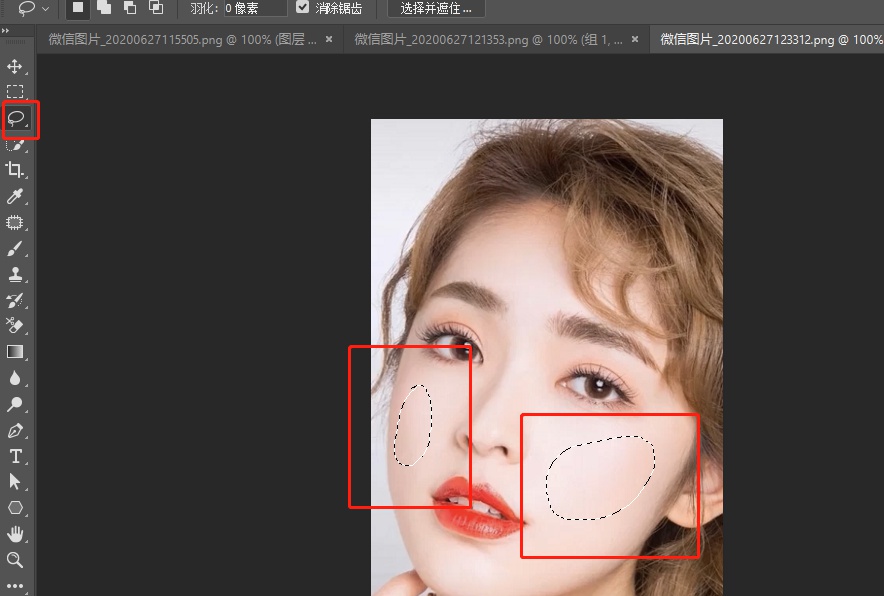Select the Clone Stamp tool

(x=15, y=274)
